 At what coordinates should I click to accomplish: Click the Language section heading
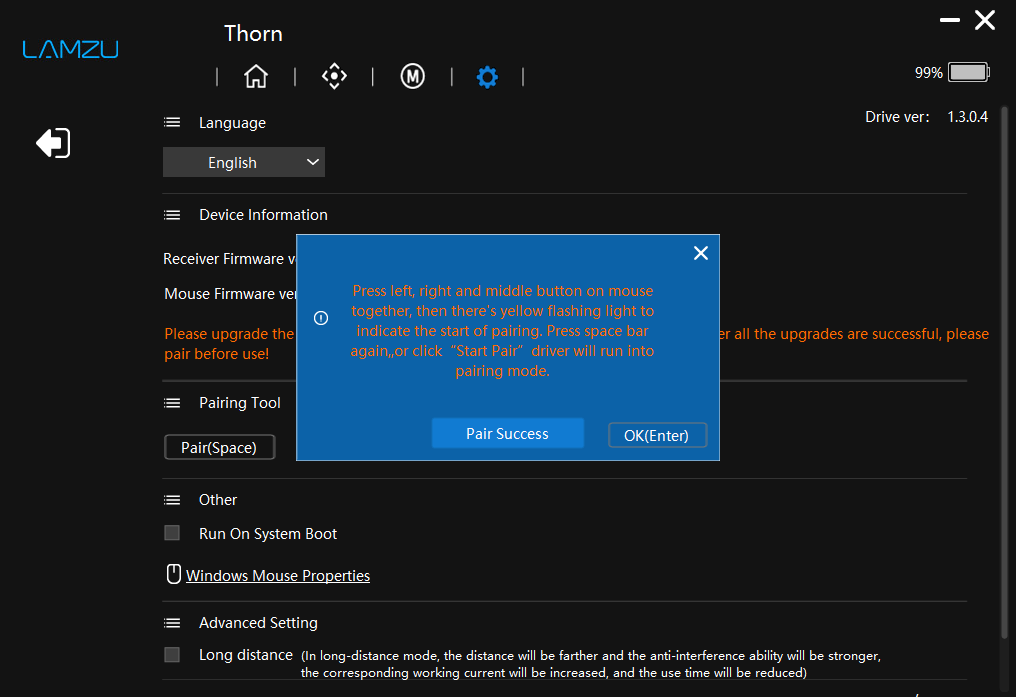[x=232, y=122]
